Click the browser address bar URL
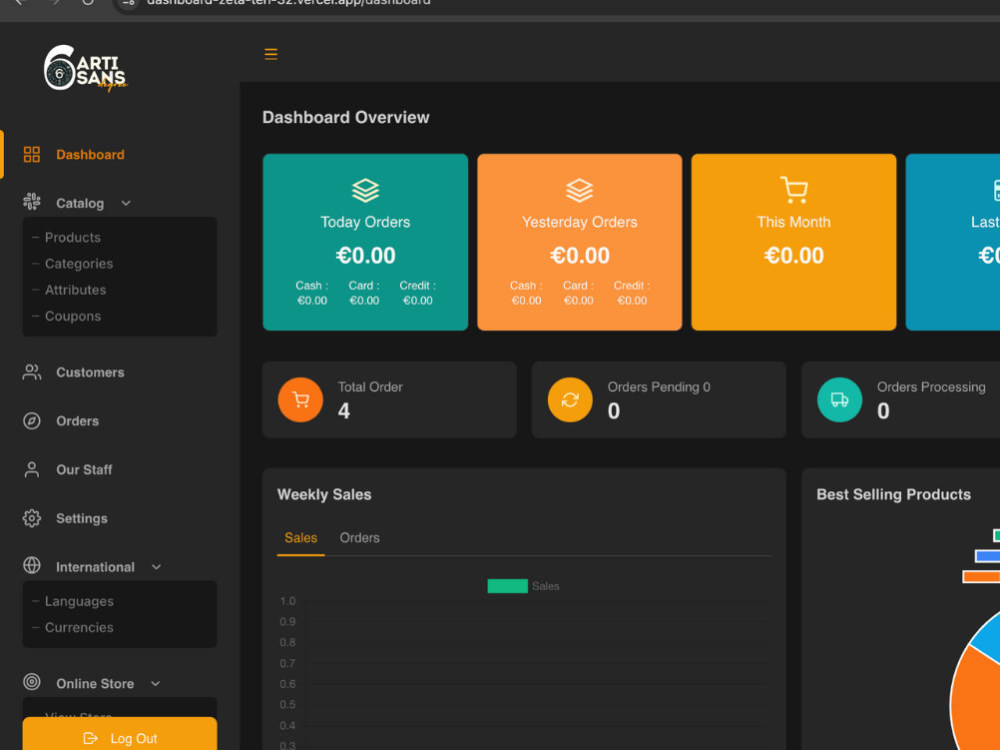Viewport: 1000px width, 750px height. click(288, 3)
